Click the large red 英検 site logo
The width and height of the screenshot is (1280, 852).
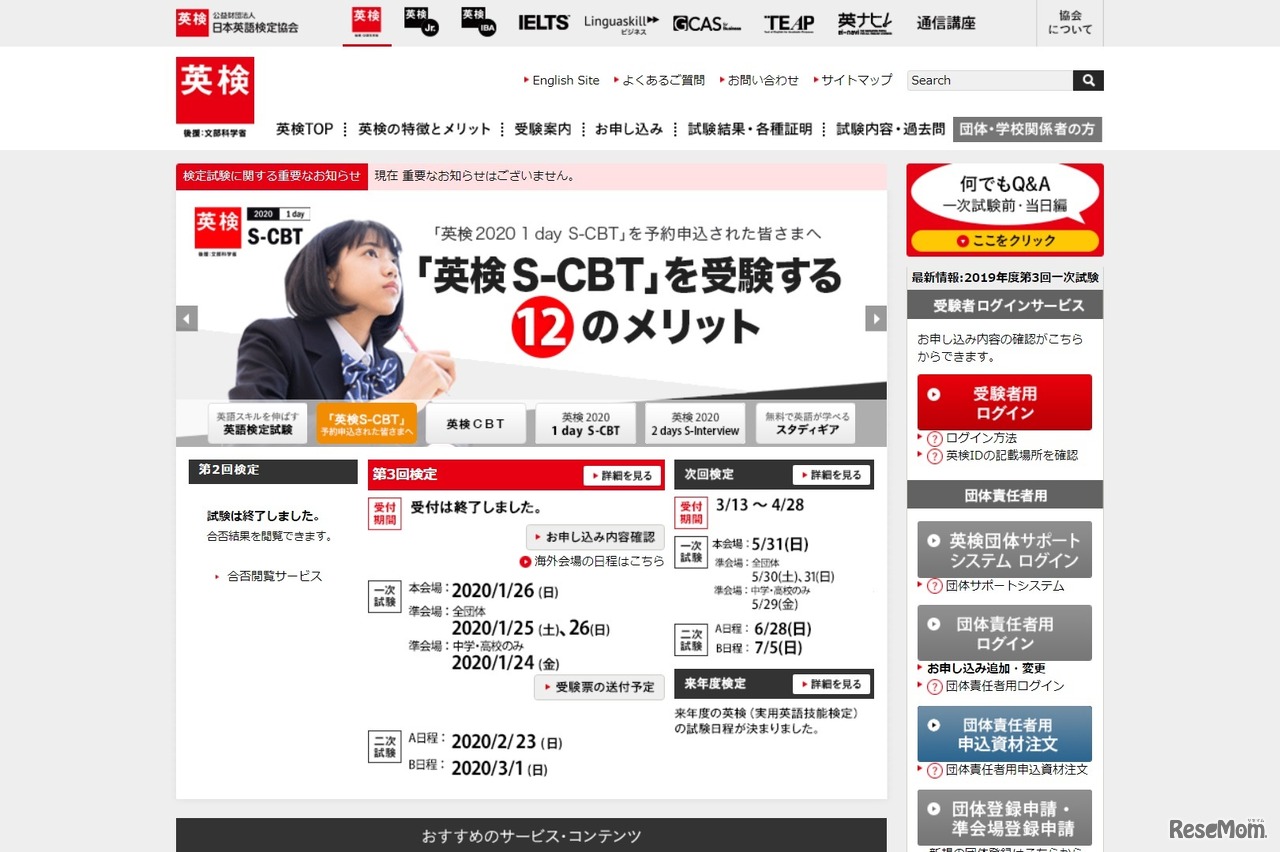point(215,97)
